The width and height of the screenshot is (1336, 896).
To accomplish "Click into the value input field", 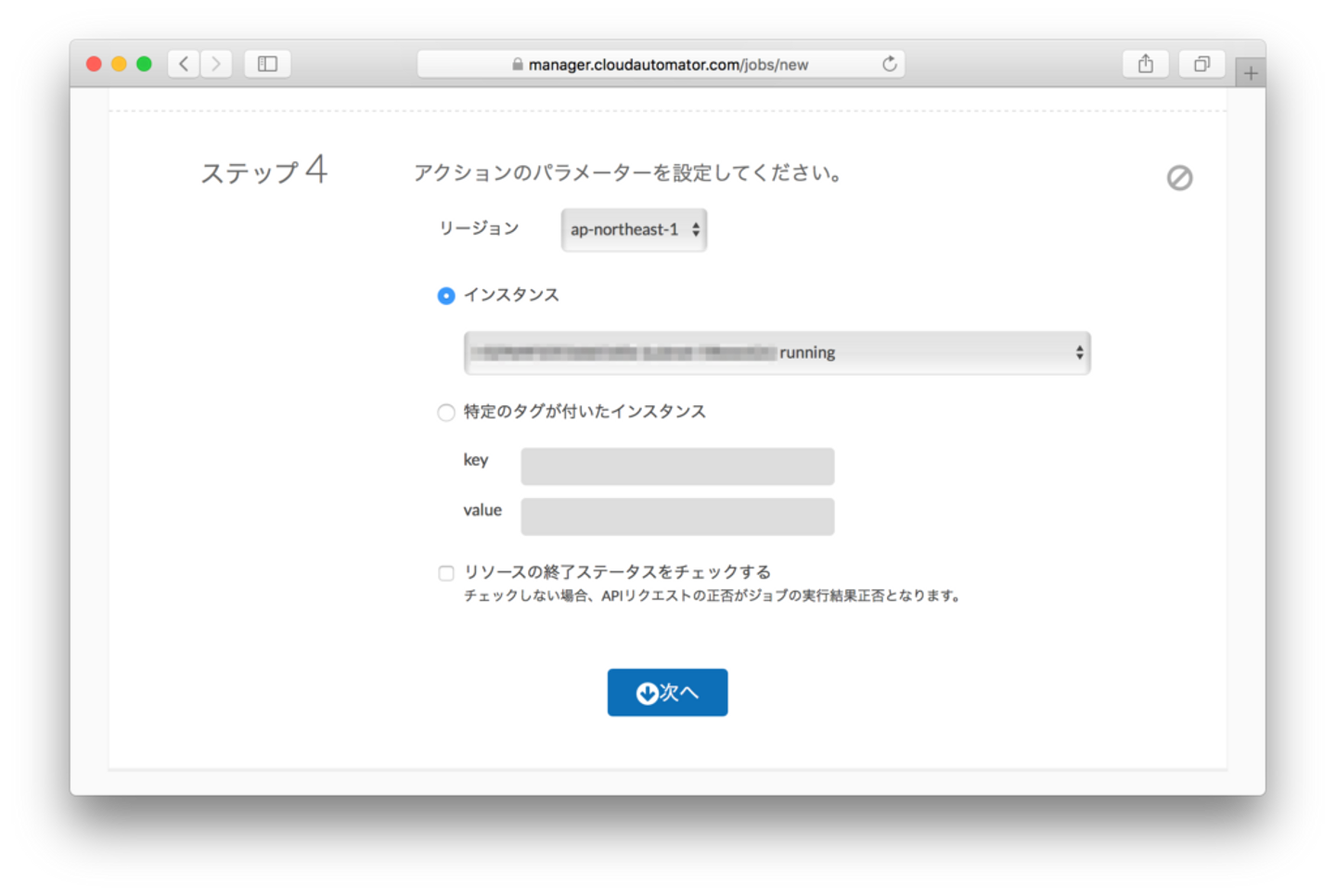I will [x=677, y=516].
